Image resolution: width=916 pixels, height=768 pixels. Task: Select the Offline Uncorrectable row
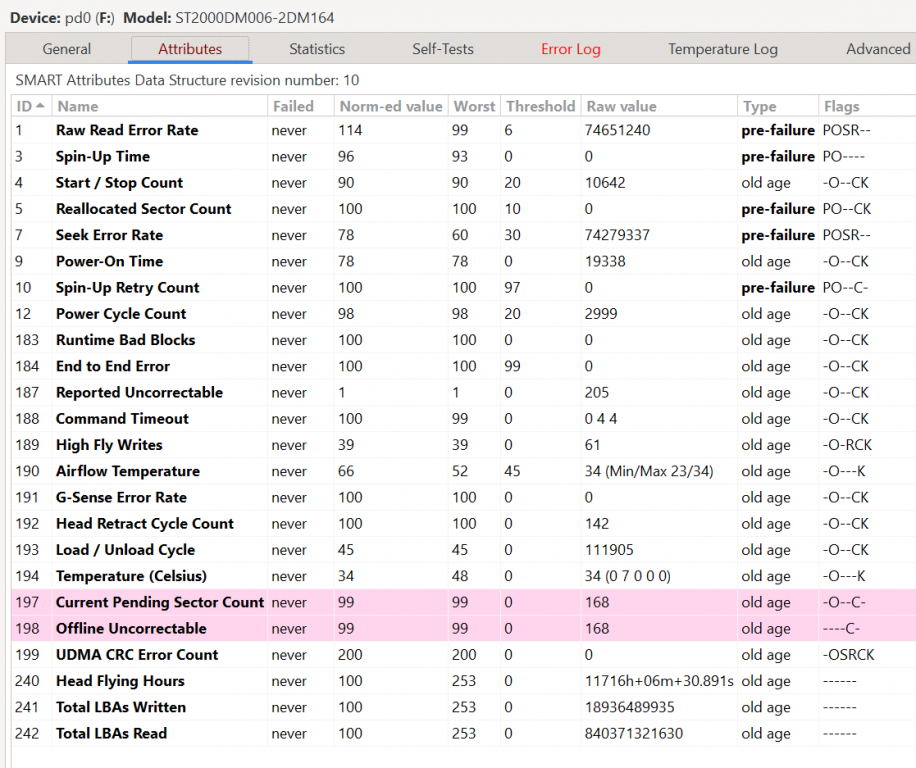coord(131,628)
